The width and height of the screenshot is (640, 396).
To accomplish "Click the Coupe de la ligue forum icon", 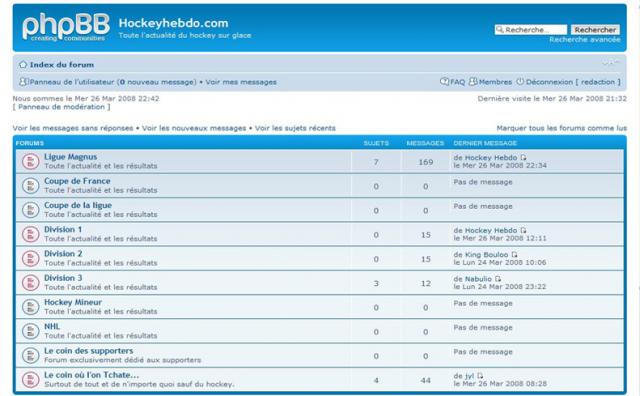I will coord(30,210).
